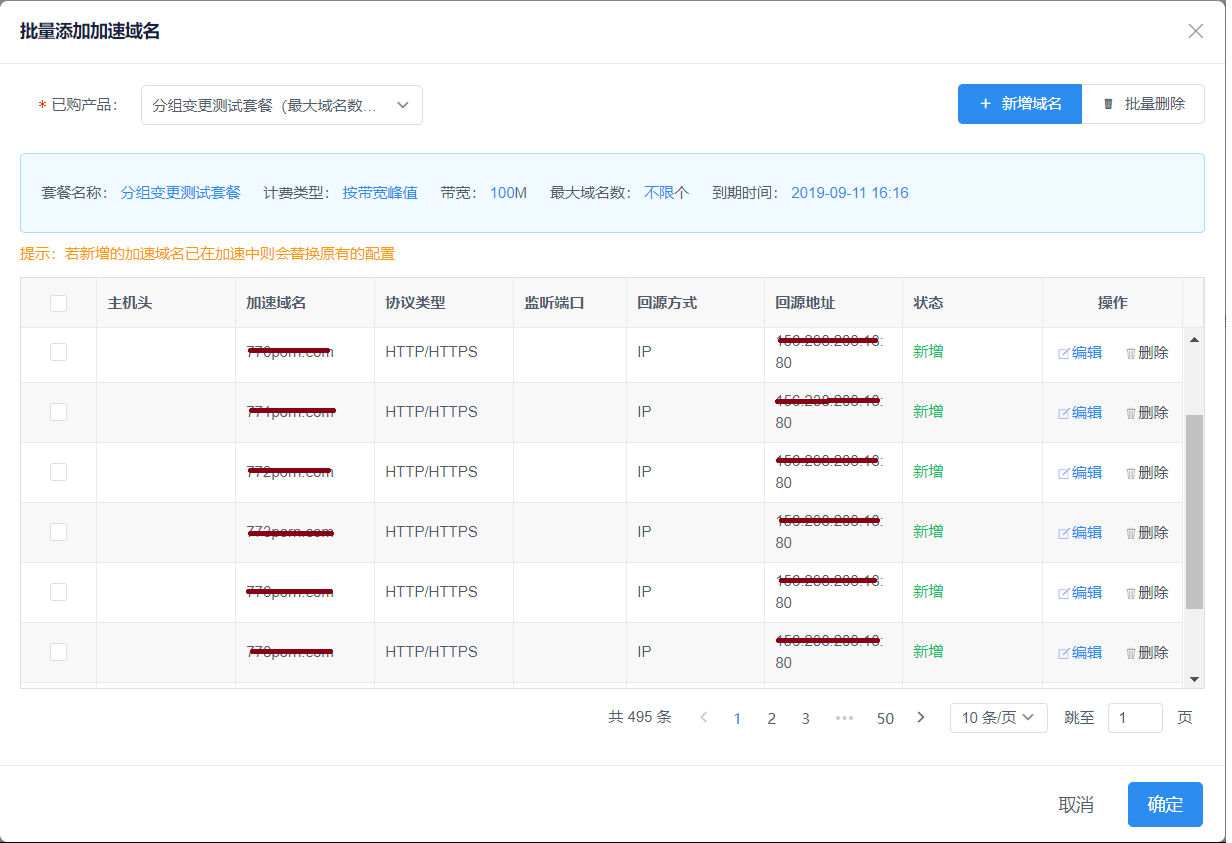Edit the second visible row with 编辑
This screenshot has width=1232, height=843.
[x=1080, y=413]
